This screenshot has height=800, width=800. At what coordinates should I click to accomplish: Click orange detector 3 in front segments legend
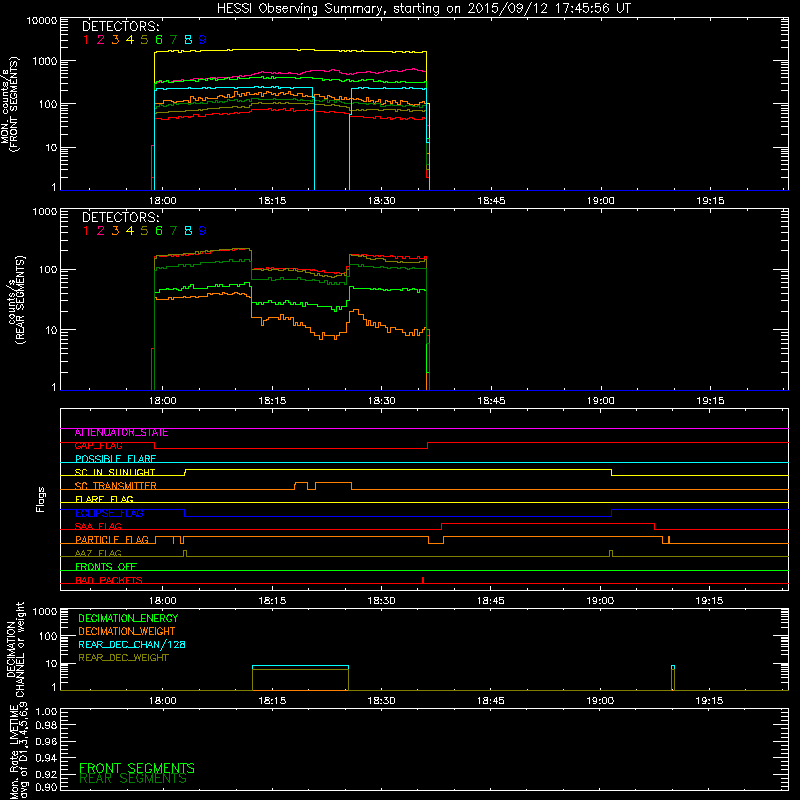click(x=115, y=40)
